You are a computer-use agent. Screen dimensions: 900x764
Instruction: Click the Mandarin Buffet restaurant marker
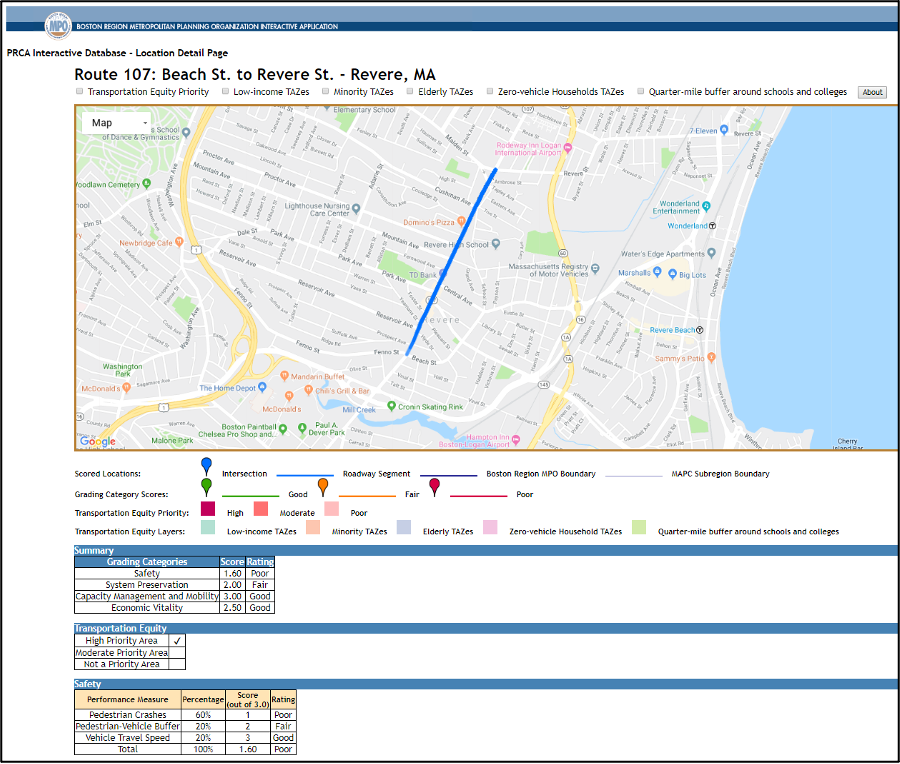coord(285,376)
